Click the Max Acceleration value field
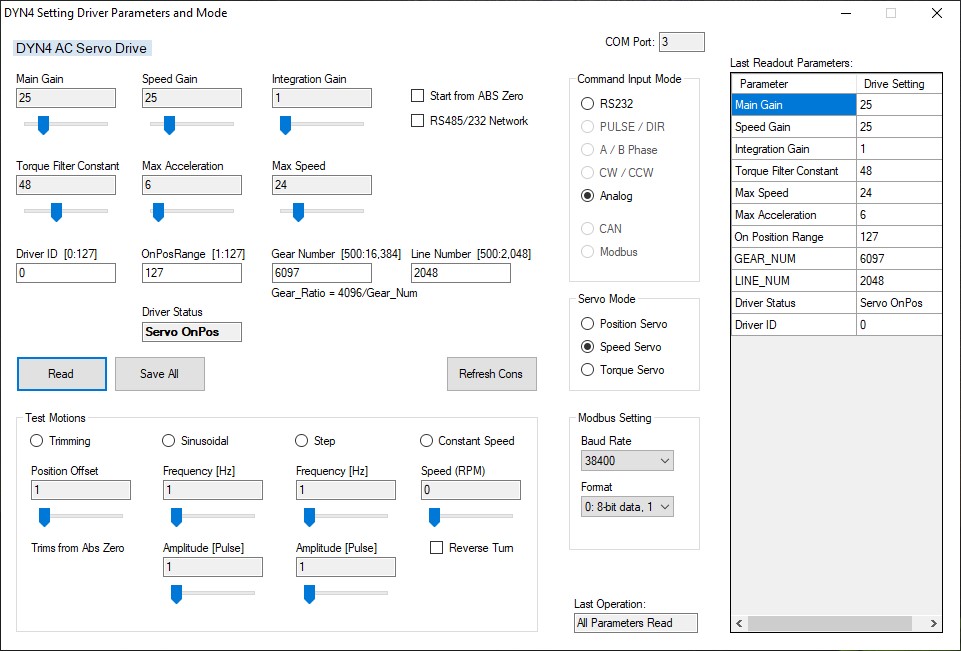The width and height of the screenshot is (961, 651). pyautogui.click(x=192, y=185)
